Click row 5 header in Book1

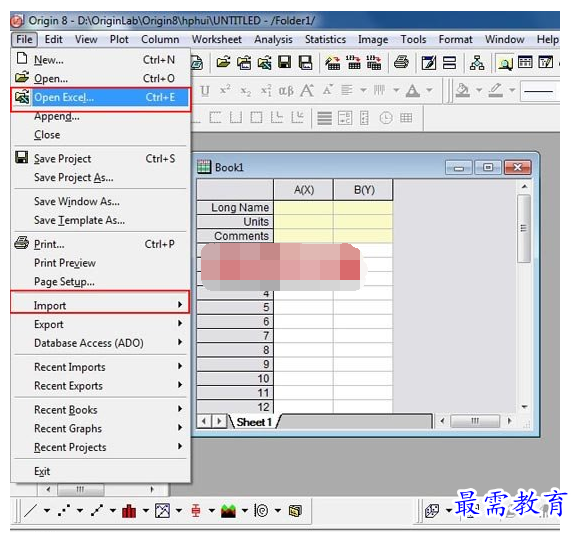pos(235,307)
